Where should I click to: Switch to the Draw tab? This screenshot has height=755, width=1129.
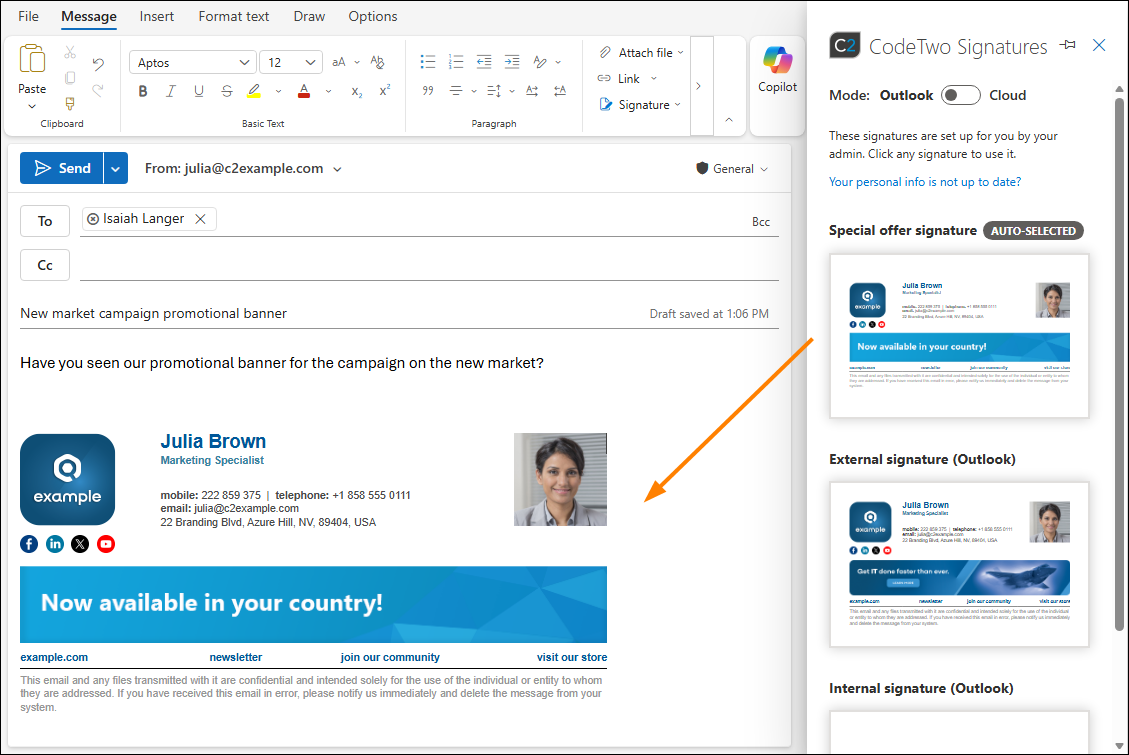pos(309,17)
